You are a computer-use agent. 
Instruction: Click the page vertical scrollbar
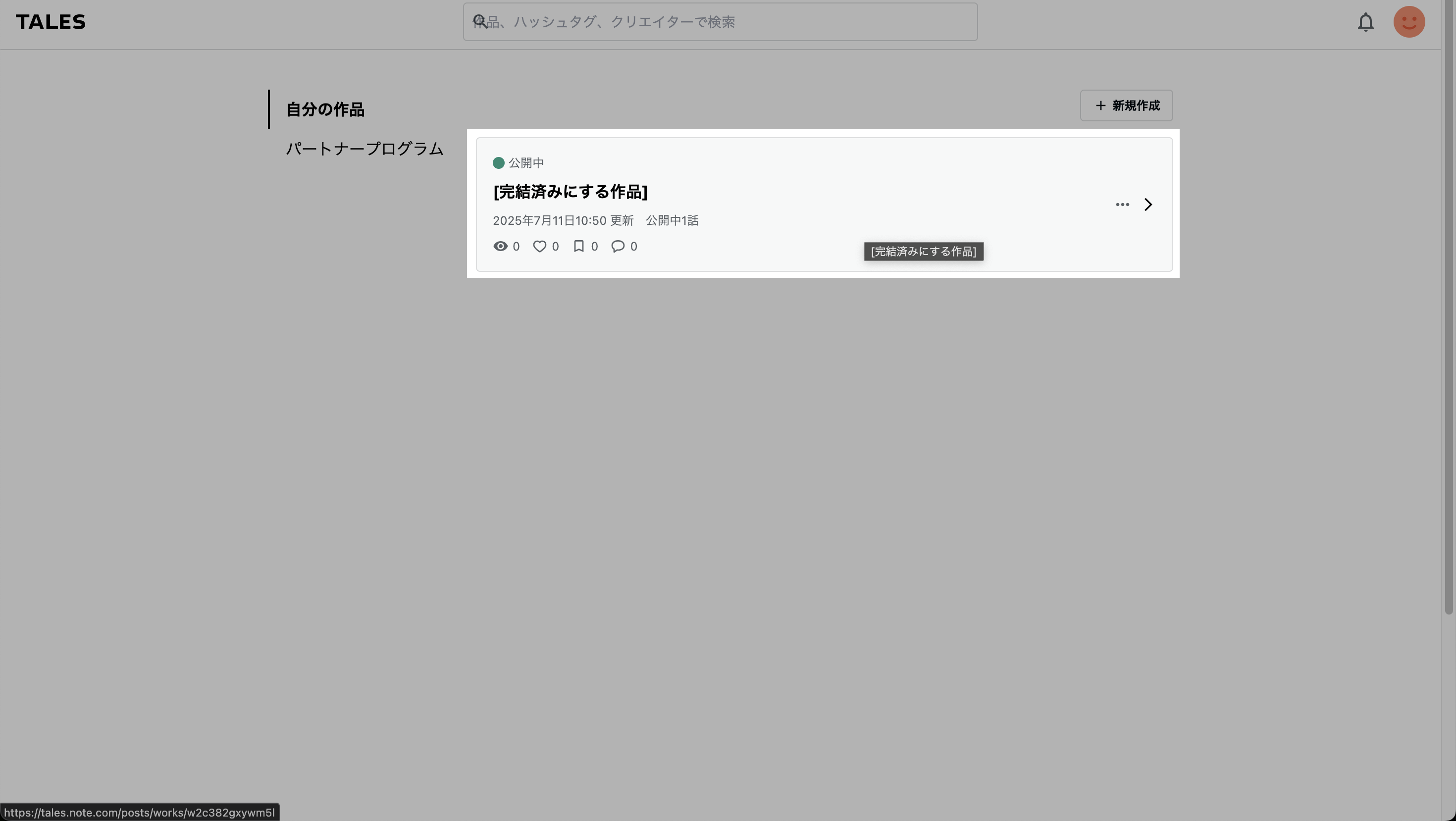pyautogui.click(x=1448, y=308)
